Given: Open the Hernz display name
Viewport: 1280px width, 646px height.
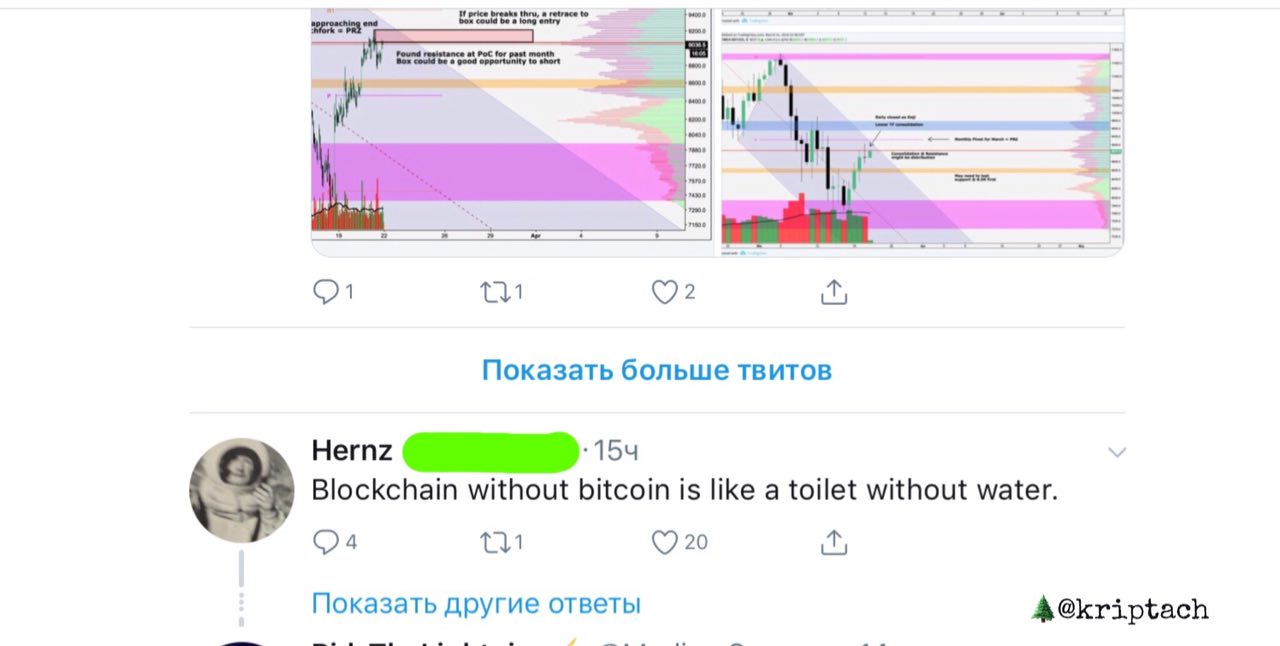Looking at the screenshot, I should [x=352, y=450].
